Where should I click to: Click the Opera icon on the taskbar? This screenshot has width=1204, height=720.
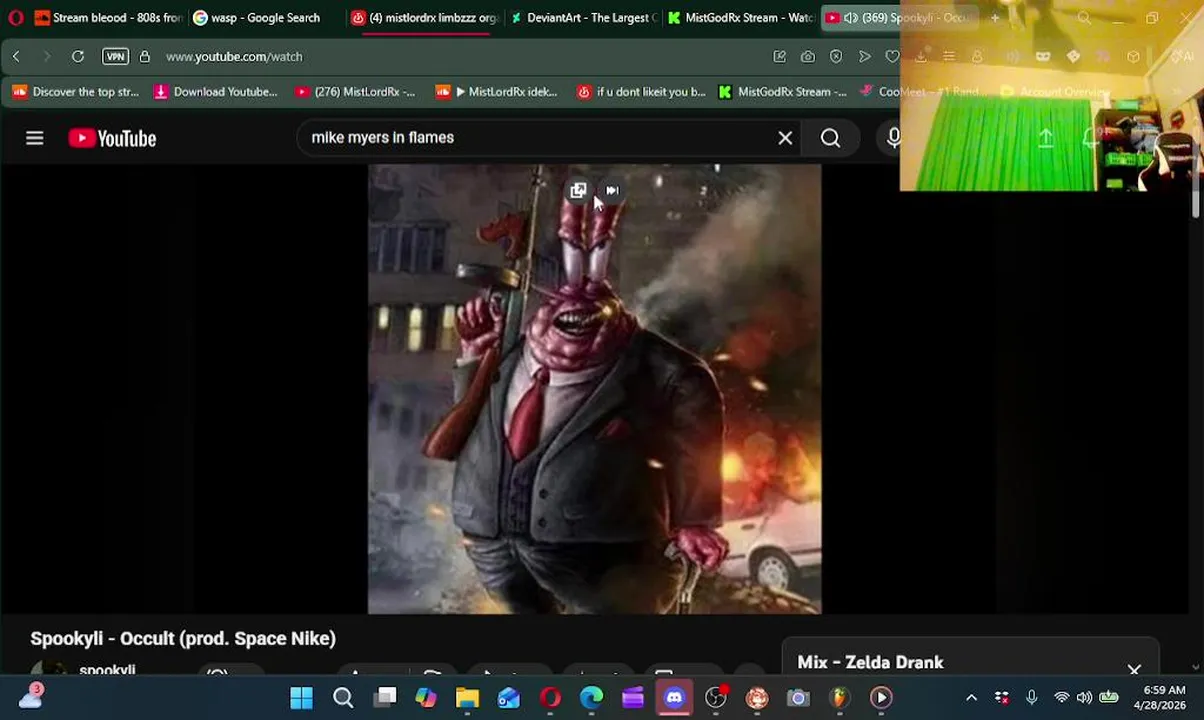tap(550, 697)
